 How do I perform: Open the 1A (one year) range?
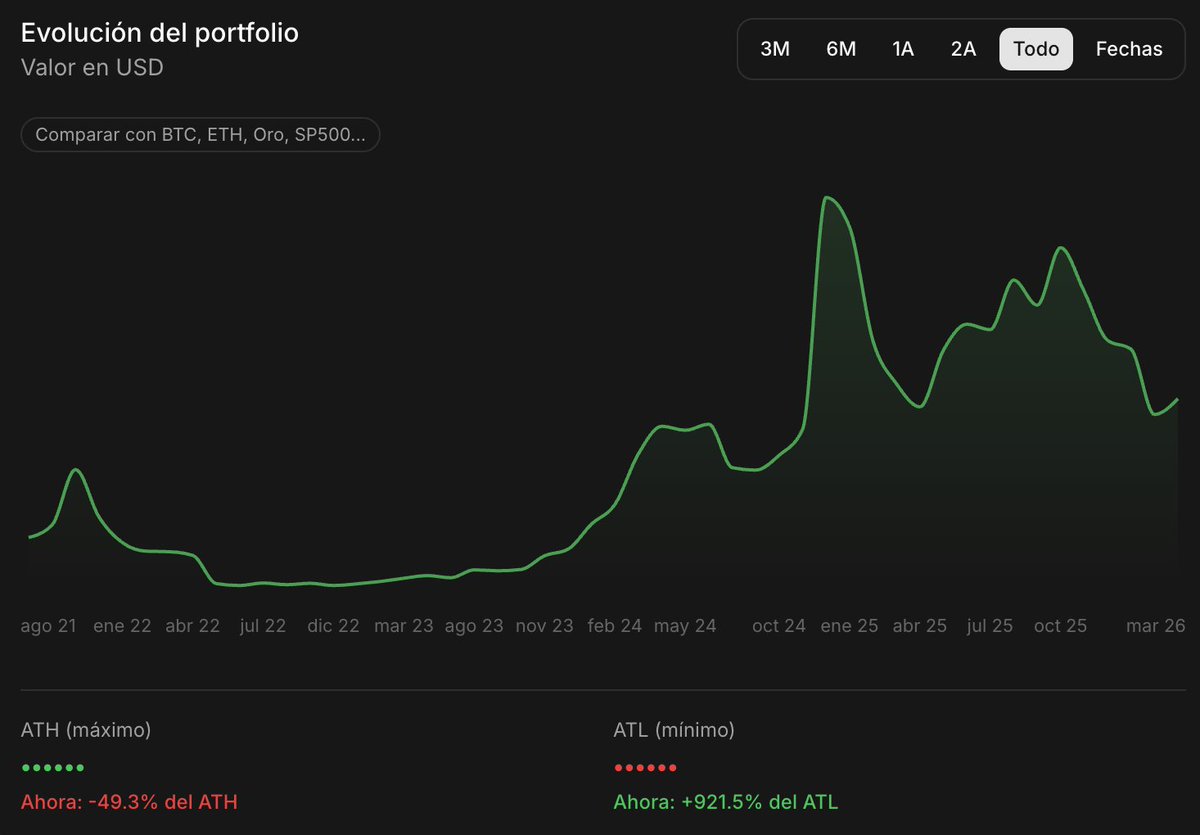coord(902,48)
